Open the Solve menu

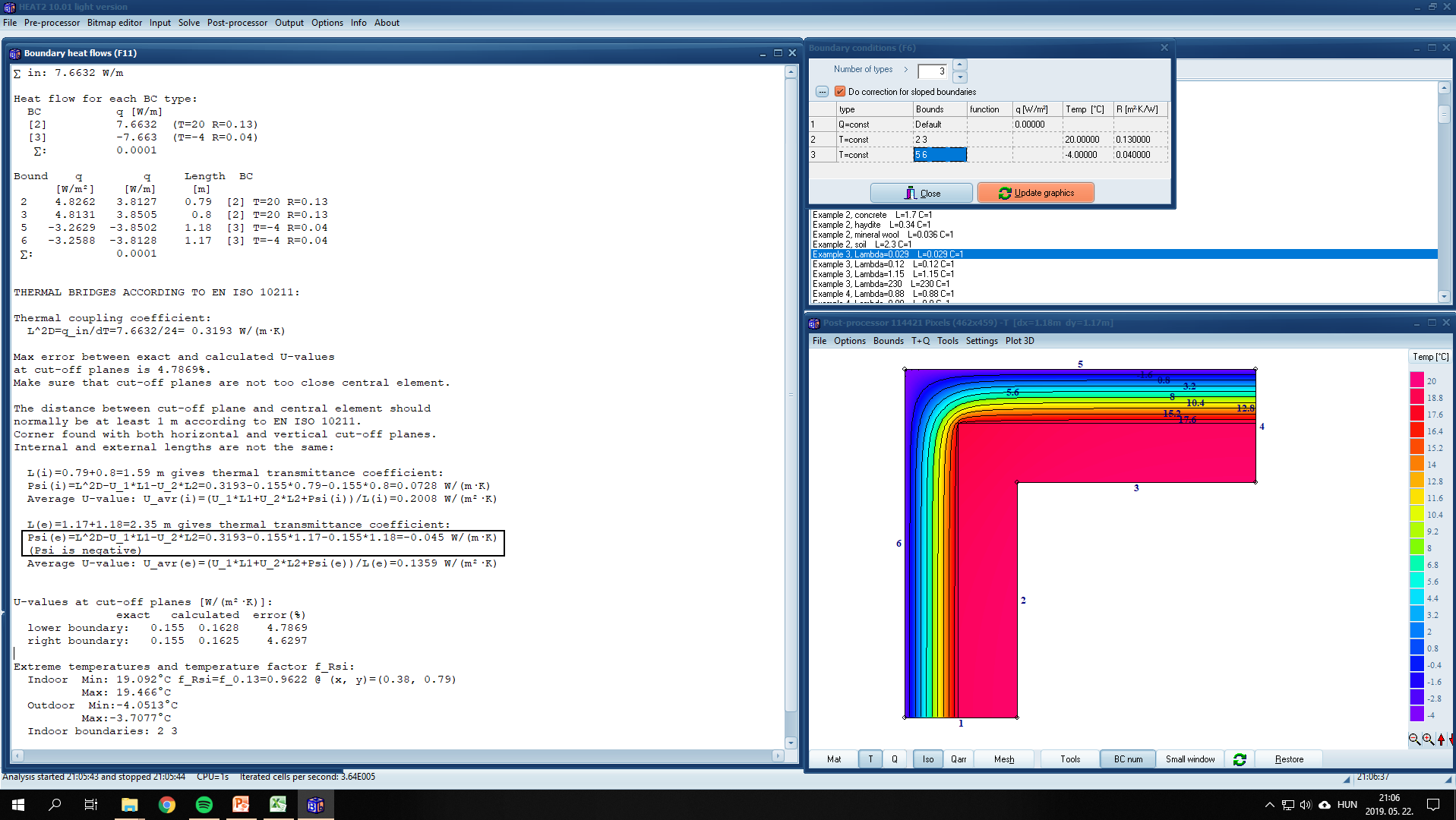click(189, 23)
